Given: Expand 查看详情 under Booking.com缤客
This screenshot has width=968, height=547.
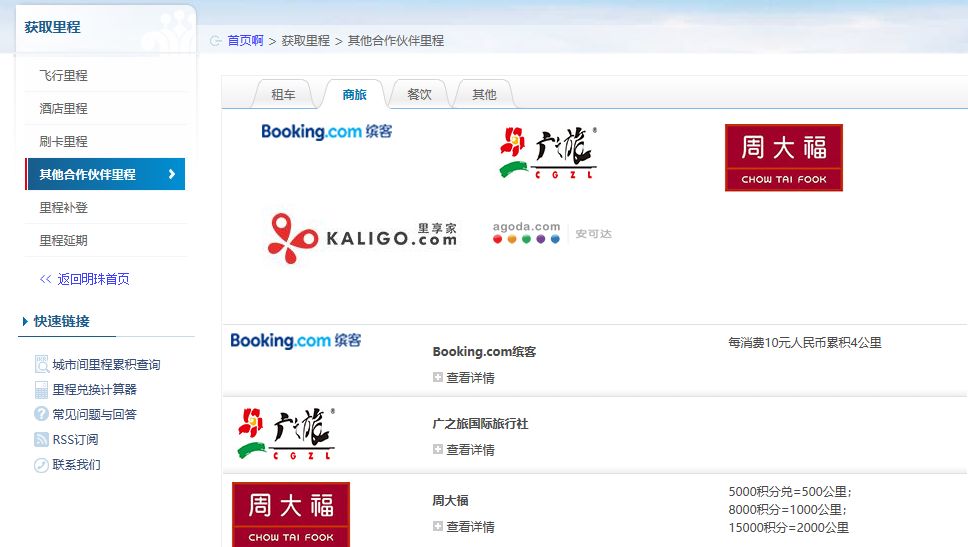Looking at the screenshot, I should point(464,378).
